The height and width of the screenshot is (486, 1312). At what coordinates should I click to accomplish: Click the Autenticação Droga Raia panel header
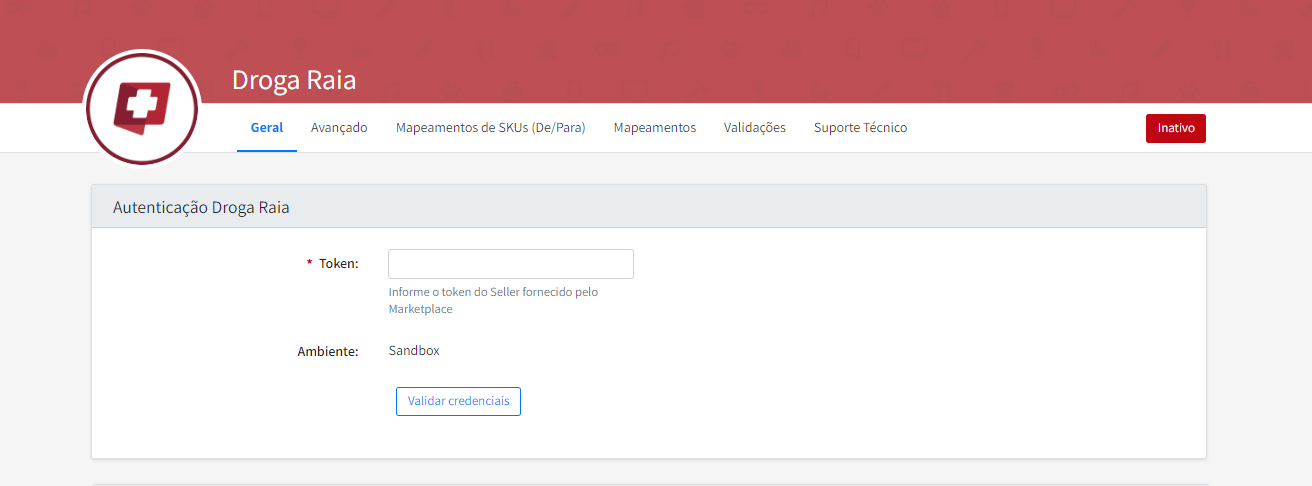[x=649, y=207]
